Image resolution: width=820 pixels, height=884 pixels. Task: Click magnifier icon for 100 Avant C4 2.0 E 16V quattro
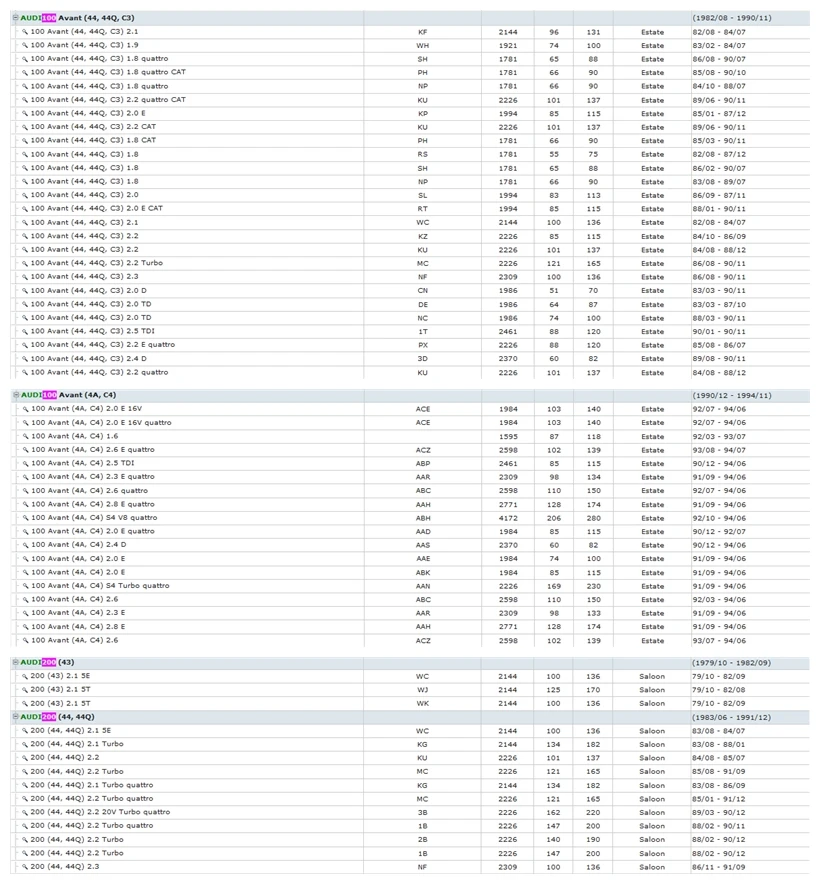click(x=25, y=423)
